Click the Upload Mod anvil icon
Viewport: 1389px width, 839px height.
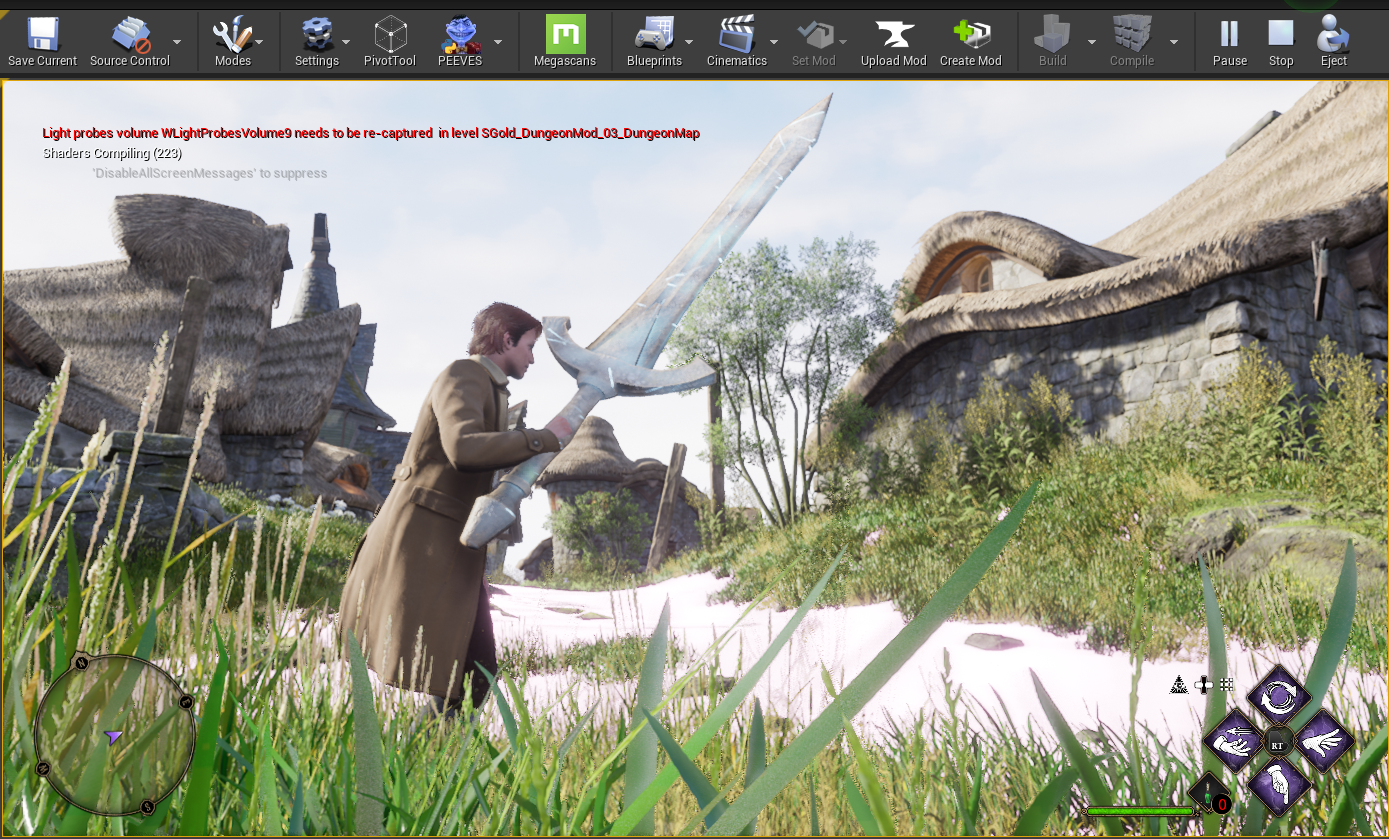tap(894, 35)
